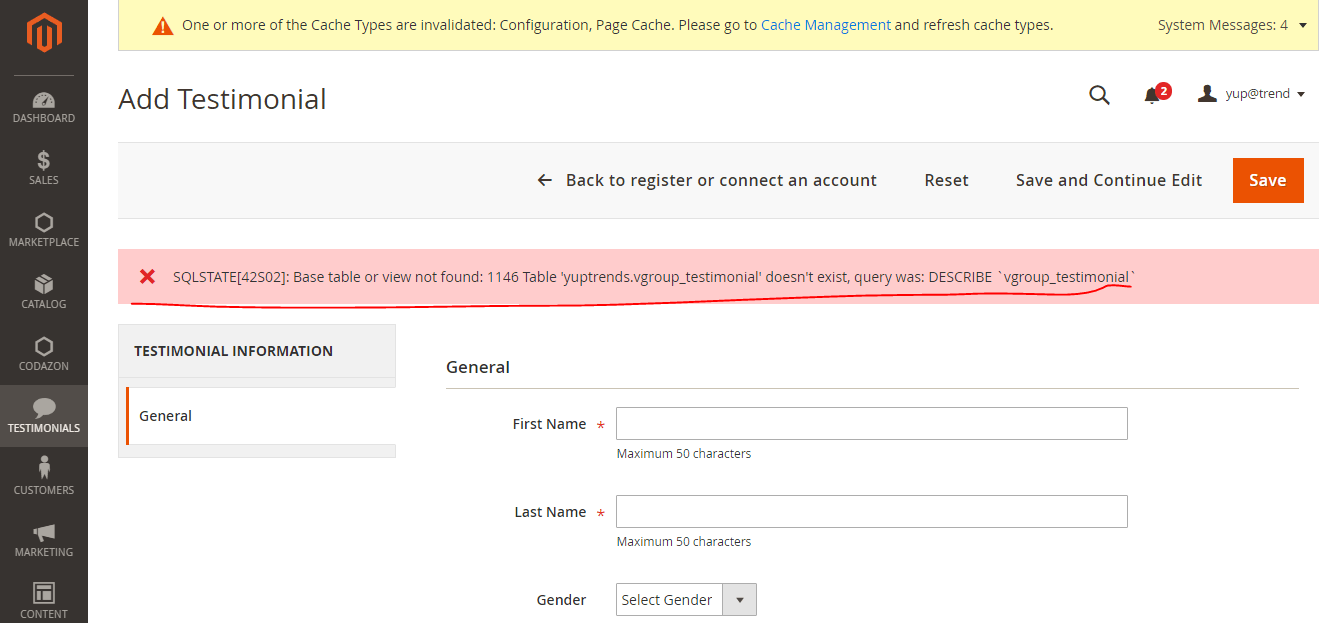The image size is (1344, 623).
Task: View notifications via the bell icon
Action: point(1152,96)
